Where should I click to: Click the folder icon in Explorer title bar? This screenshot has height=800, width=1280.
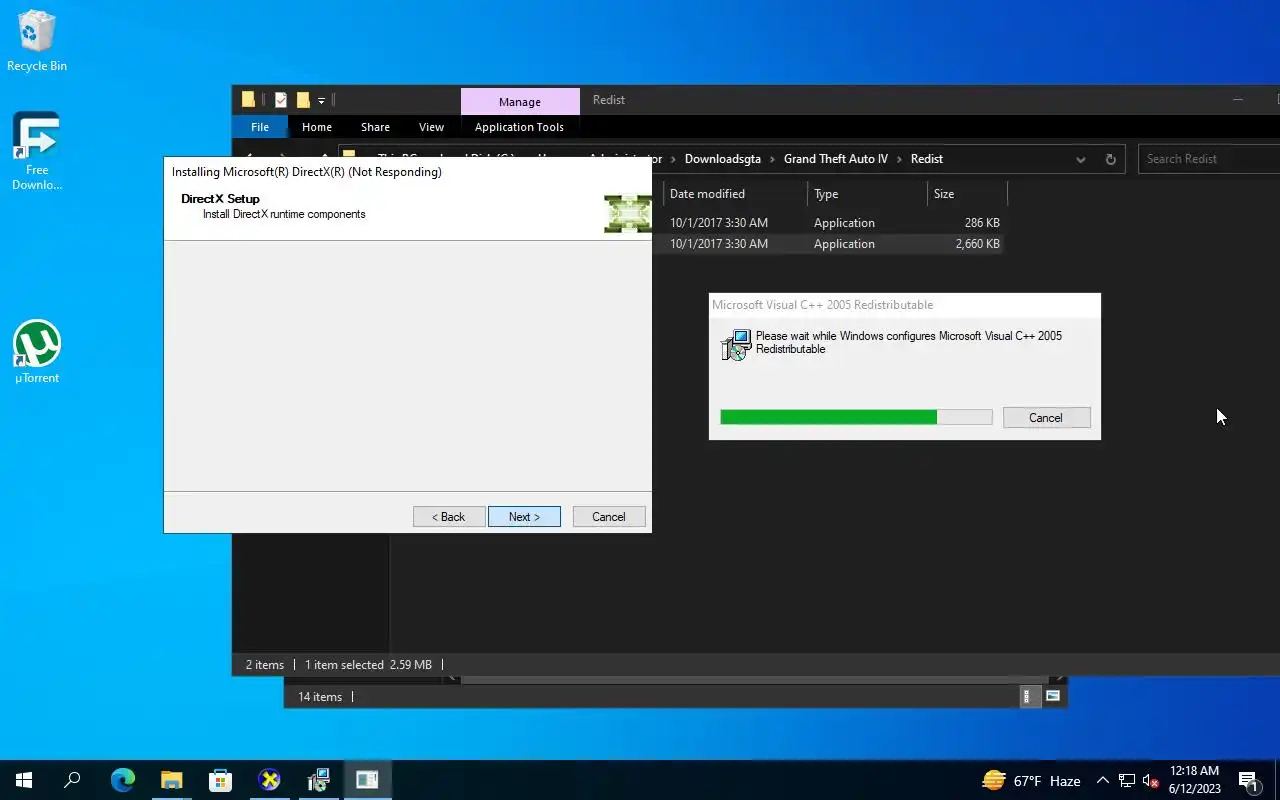(248, 100)
